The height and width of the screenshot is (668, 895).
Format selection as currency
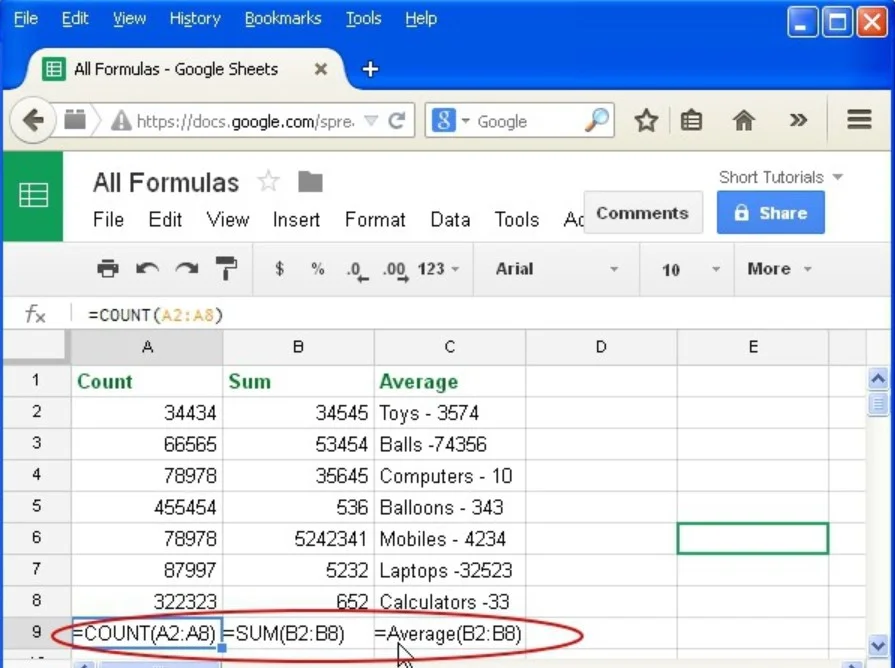280,269
